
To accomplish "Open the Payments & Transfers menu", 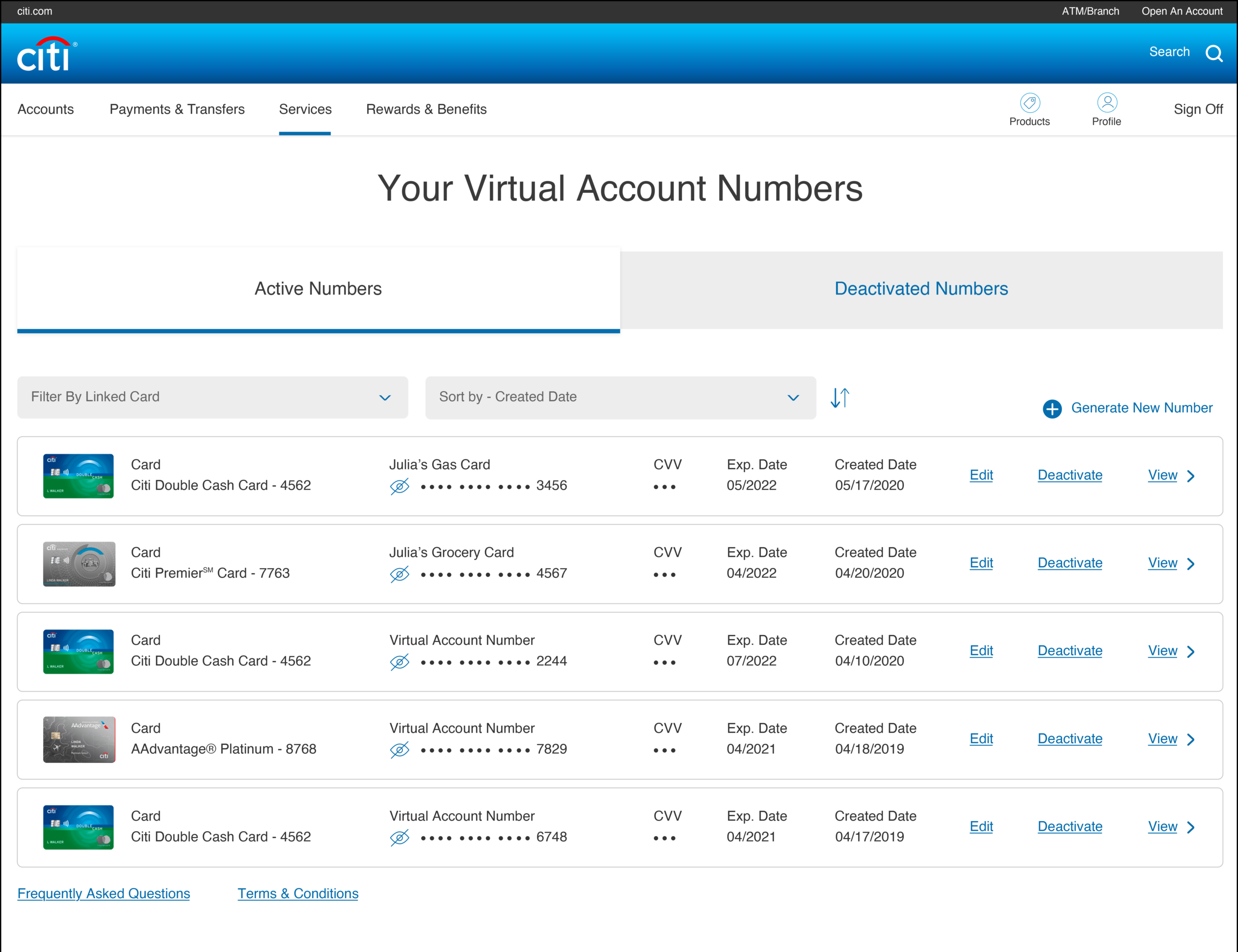I will [x=177, y=109].
